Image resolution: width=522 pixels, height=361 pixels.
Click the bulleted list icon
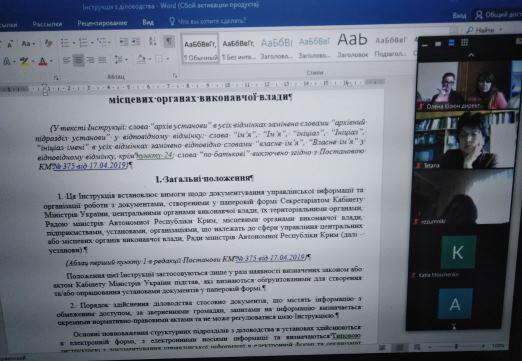65,43
